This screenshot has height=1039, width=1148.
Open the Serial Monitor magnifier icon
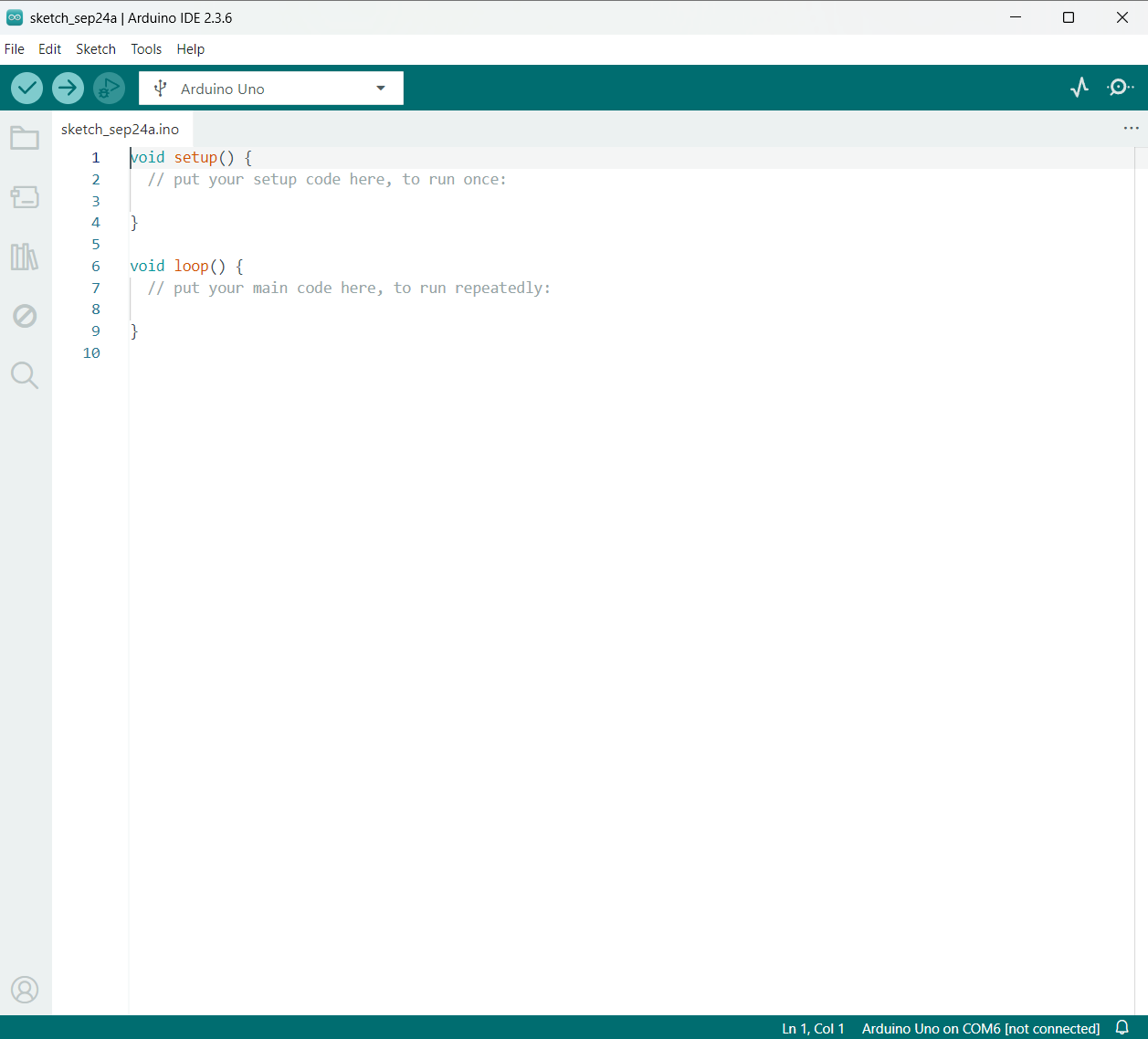[1119, 88]
